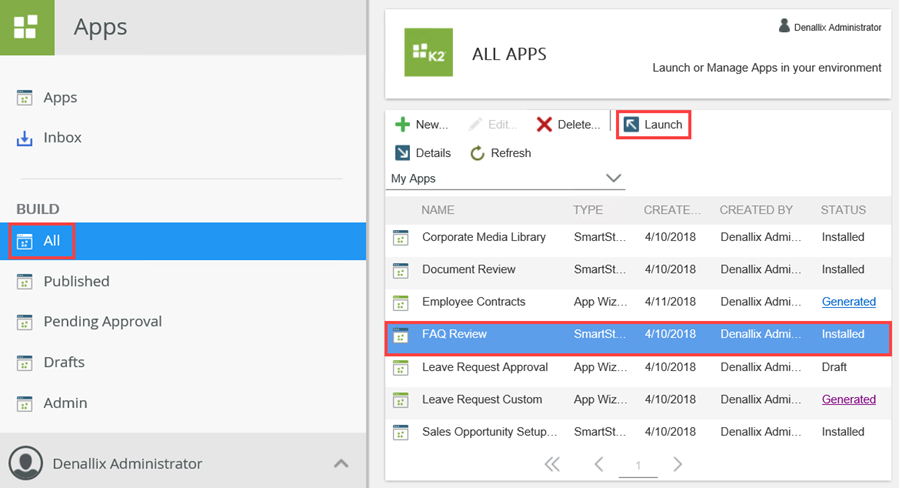The image size is (900, 488).
Task: Go to next page of apps
Action: pos(677,464)
